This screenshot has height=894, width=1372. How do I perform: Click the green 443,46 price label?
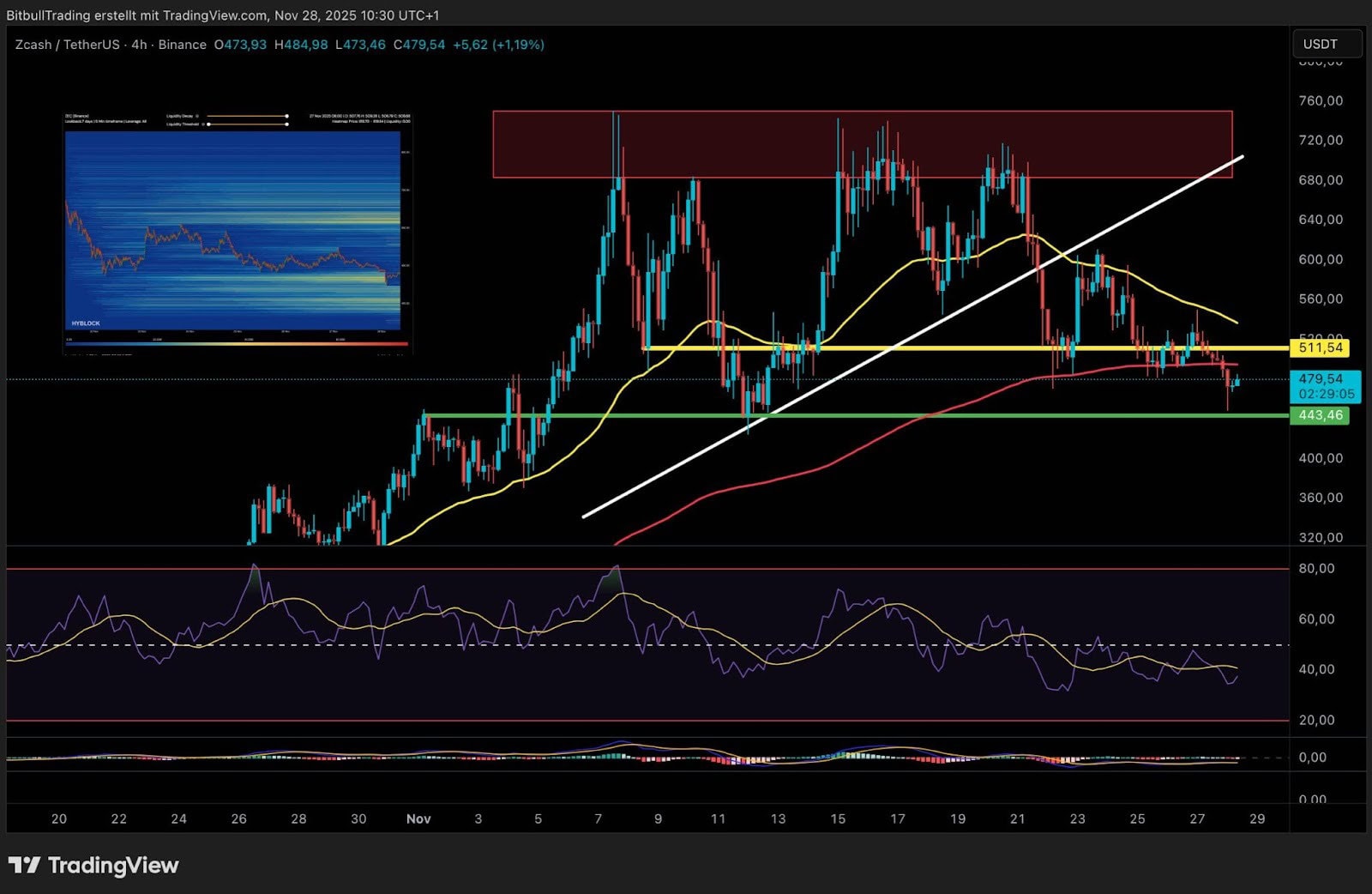[1320, 415]
